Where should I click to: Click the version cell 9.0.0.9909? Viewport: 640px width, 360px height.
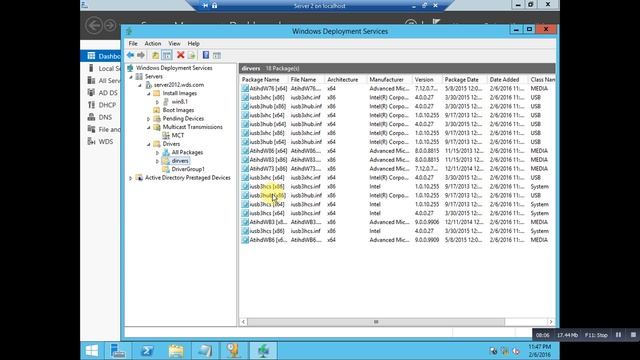coord(427,240)
